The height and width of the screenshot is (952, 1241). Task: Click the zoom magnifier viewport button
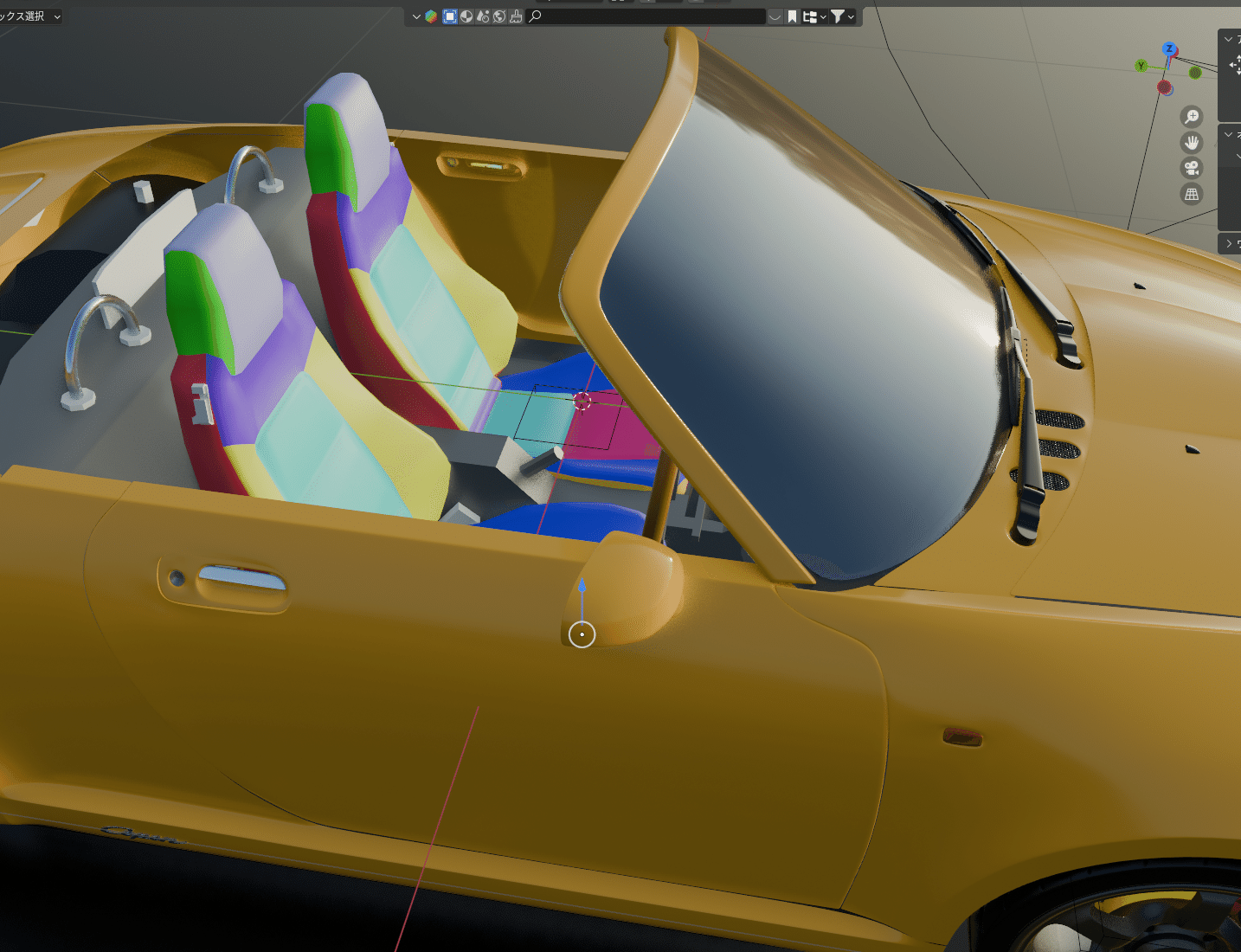[1192, 117]
